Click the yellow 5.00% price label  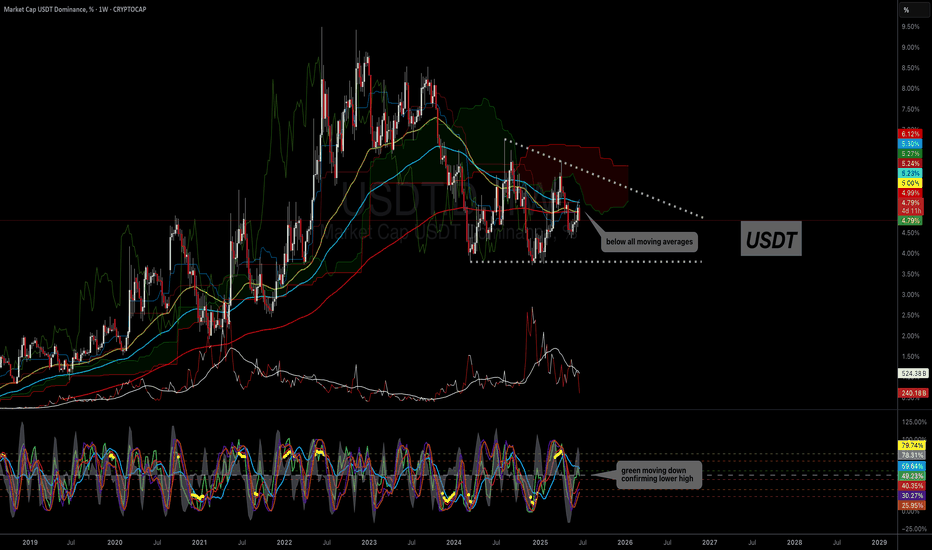[x=910, y=183]
